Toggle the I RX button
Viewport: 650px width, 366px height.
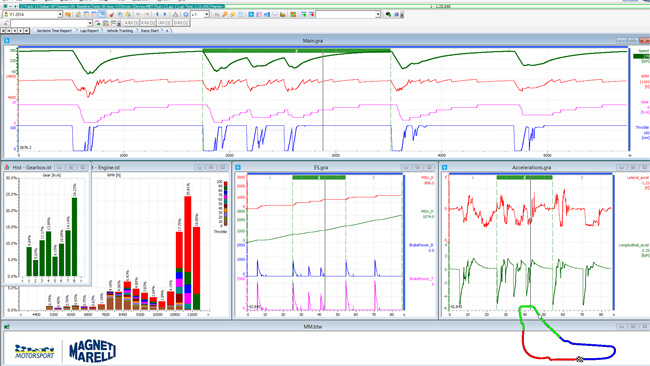pos(163,23)
